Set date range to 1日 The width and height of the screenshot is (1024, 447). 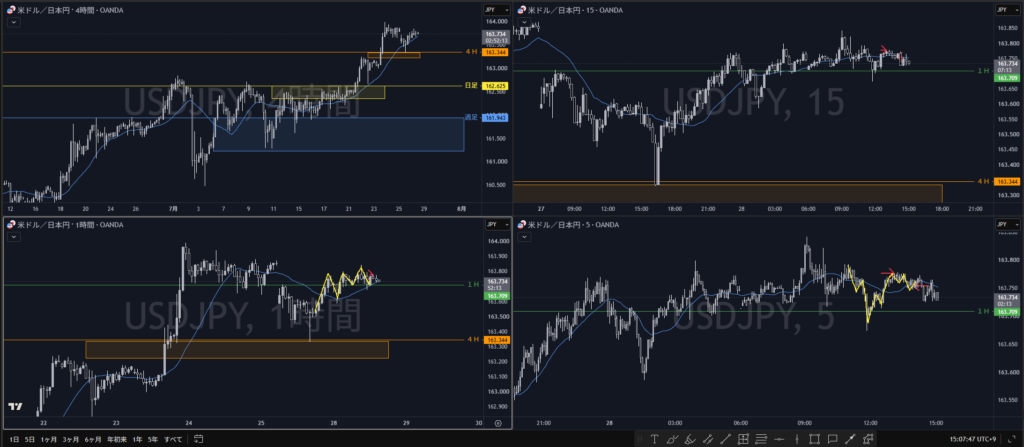pos(14,439)
